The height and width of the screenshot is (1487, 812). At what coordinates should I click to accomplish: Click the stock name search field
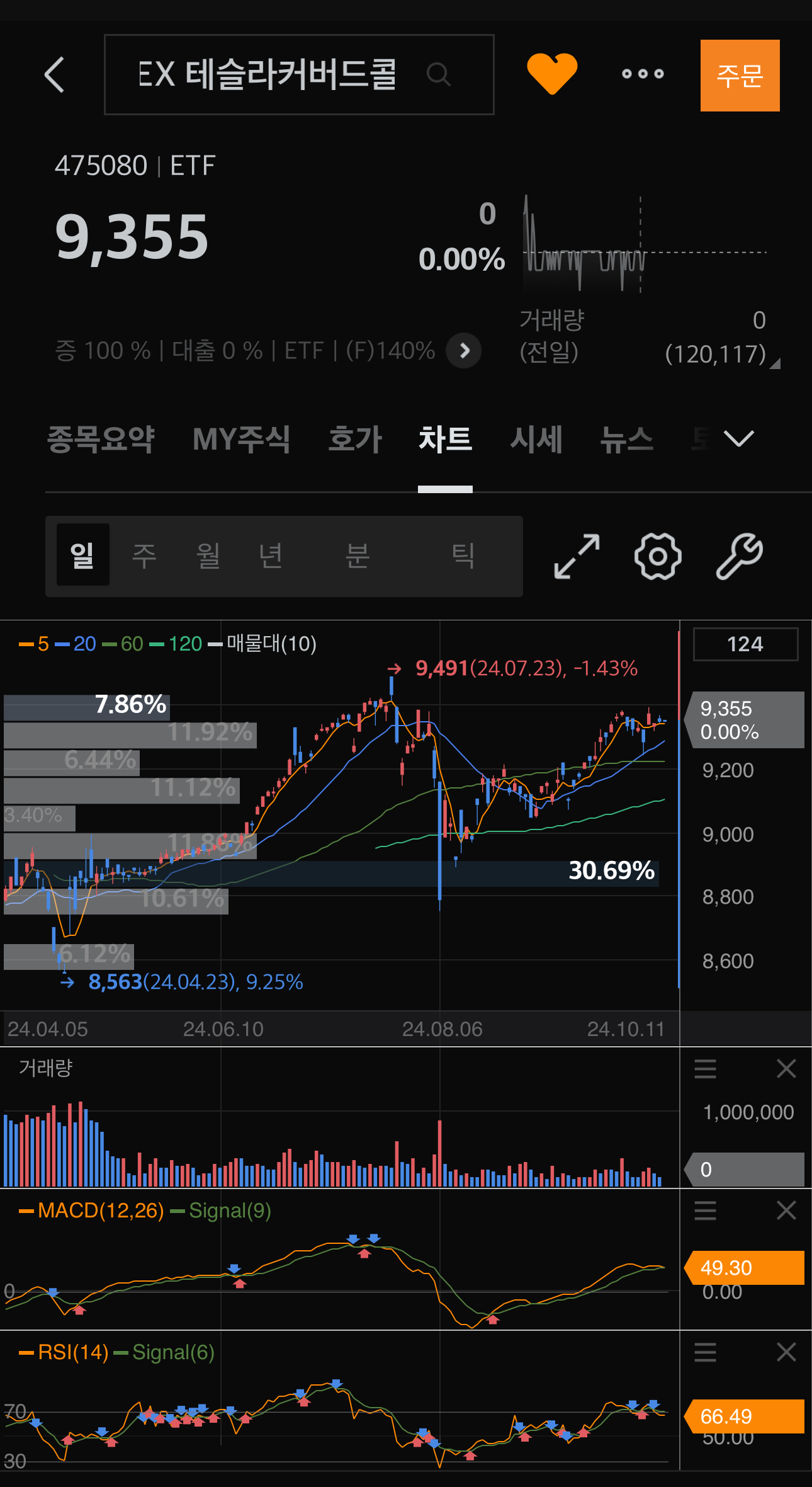click(299, 74)
